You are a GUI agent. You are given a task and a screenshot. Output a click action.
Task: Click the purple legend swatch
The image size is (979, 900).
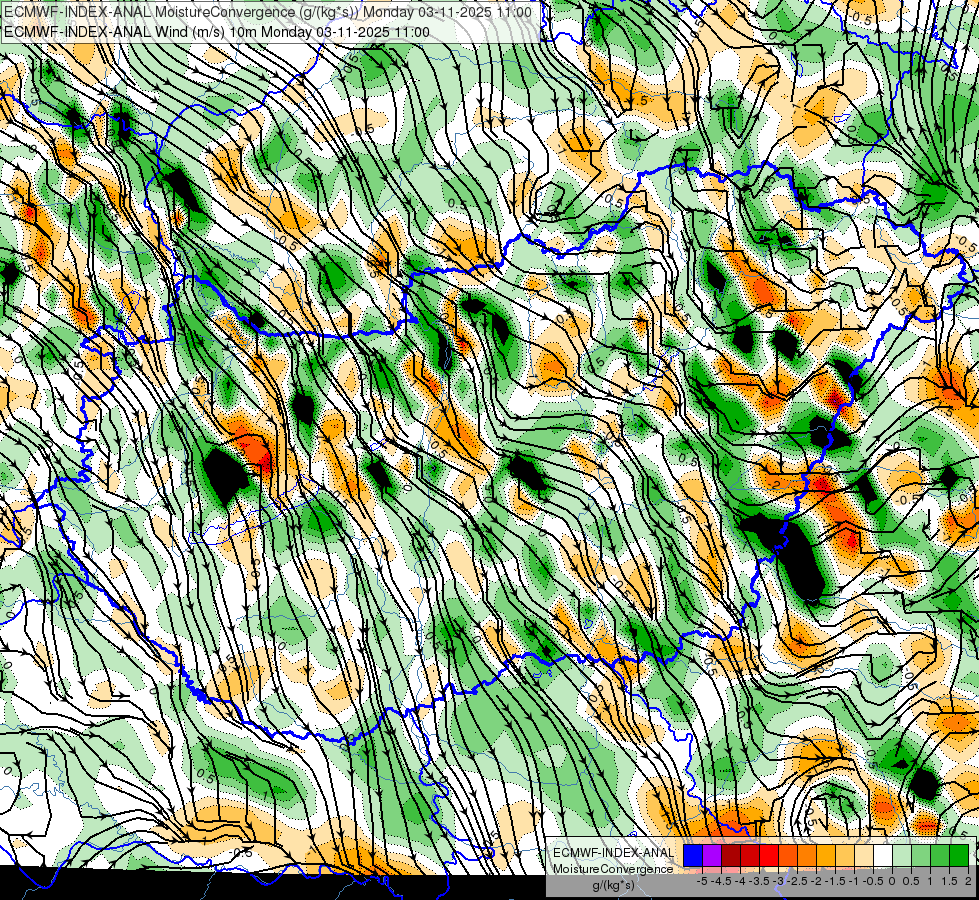pyautogui.click(x=712, y=855)
